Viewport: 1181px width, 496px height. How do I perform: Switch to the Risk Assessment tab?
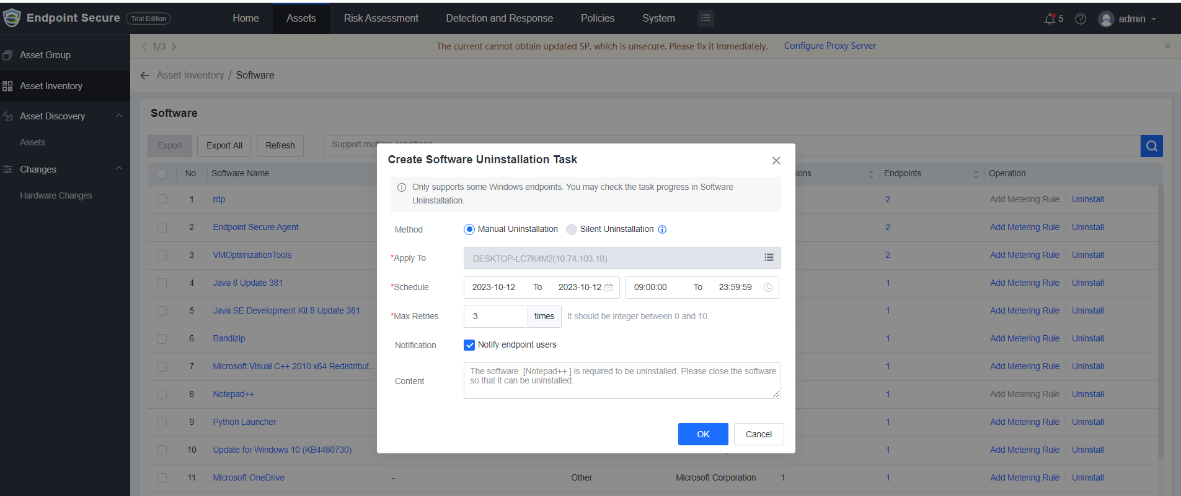click(x=381, y=18)
